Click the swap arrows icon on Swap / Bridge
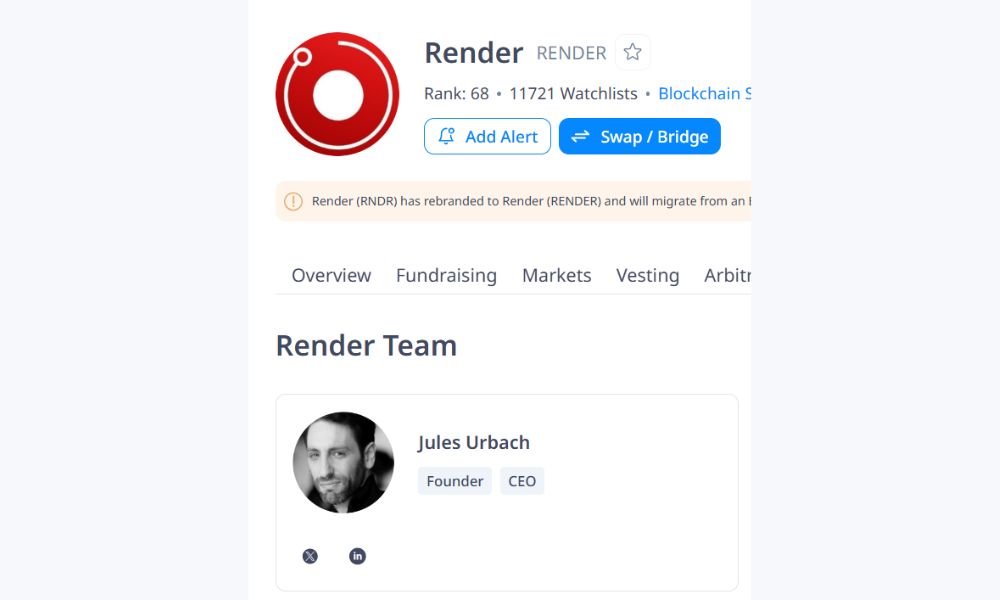Viewport: 1000px width, 600px height. [x=583, y=136]
